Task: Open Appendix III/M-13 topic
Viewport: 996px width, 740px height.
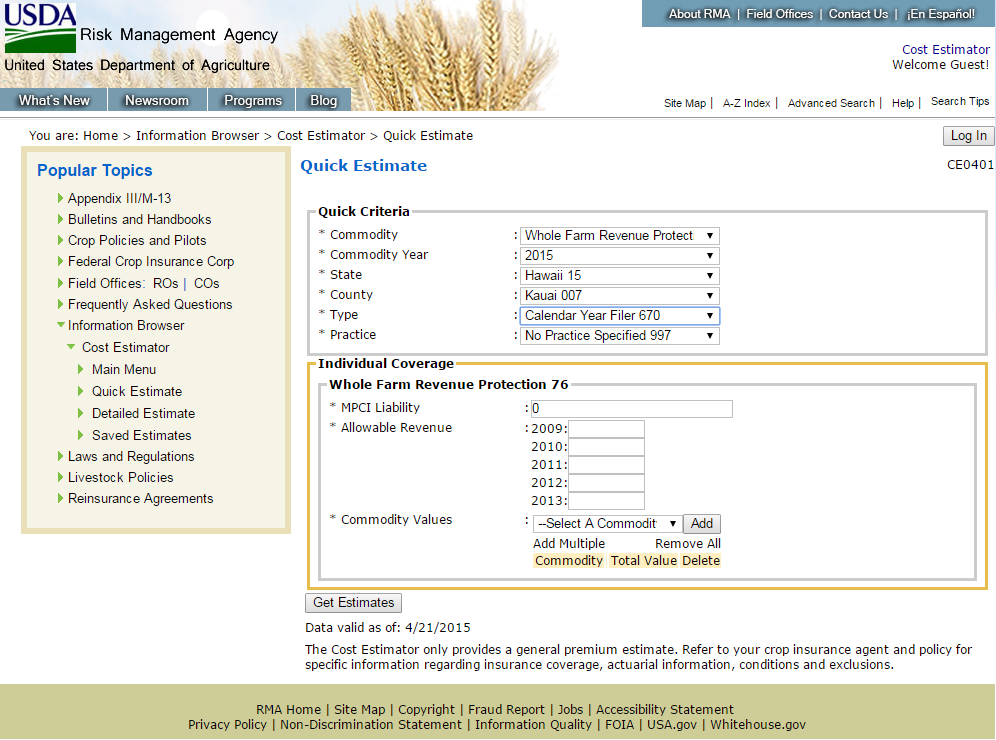Action: pyautogui.click(x=119, y=198)
